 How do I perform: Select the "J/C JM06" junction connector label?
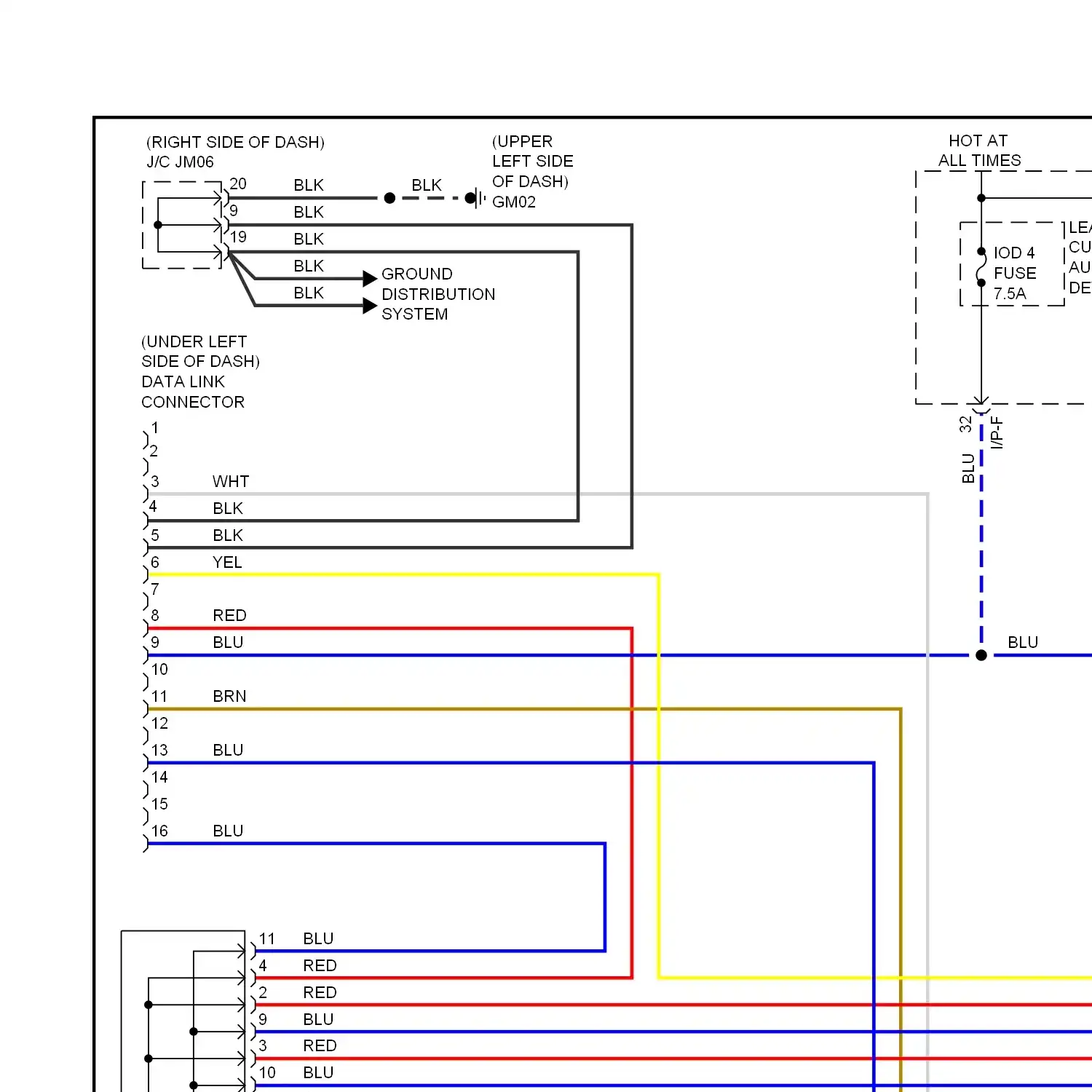[181, 162]
